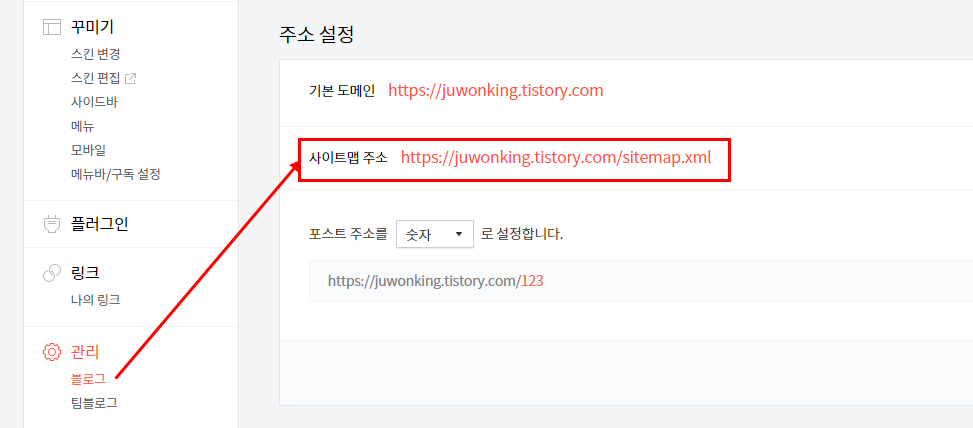The width and height of the screenshot is (973, 428).
Task: Click the 관리 gear icon
Action: [52, 352]
